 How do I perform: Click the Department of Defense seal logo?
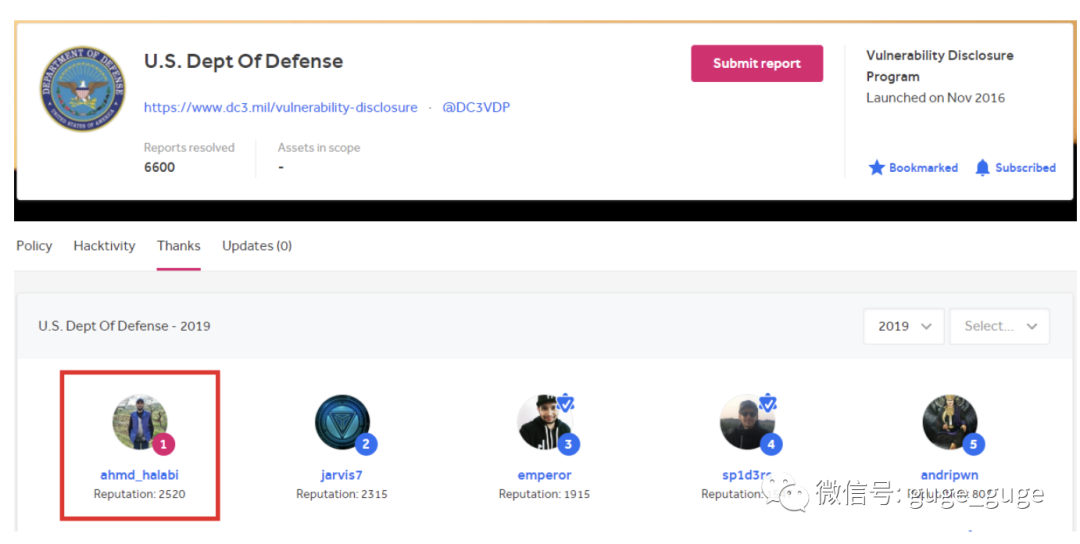tap(83, 89)
